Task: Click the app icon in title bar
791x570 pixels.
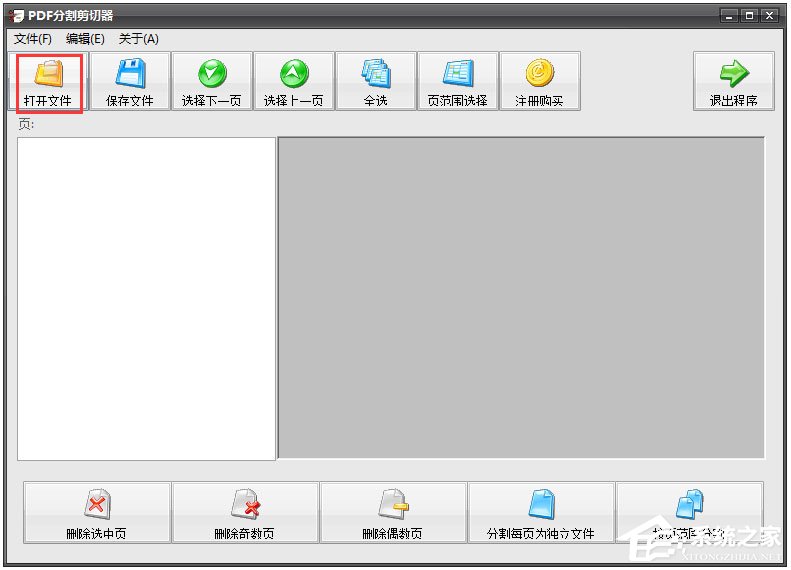Action: pos(16,16)
